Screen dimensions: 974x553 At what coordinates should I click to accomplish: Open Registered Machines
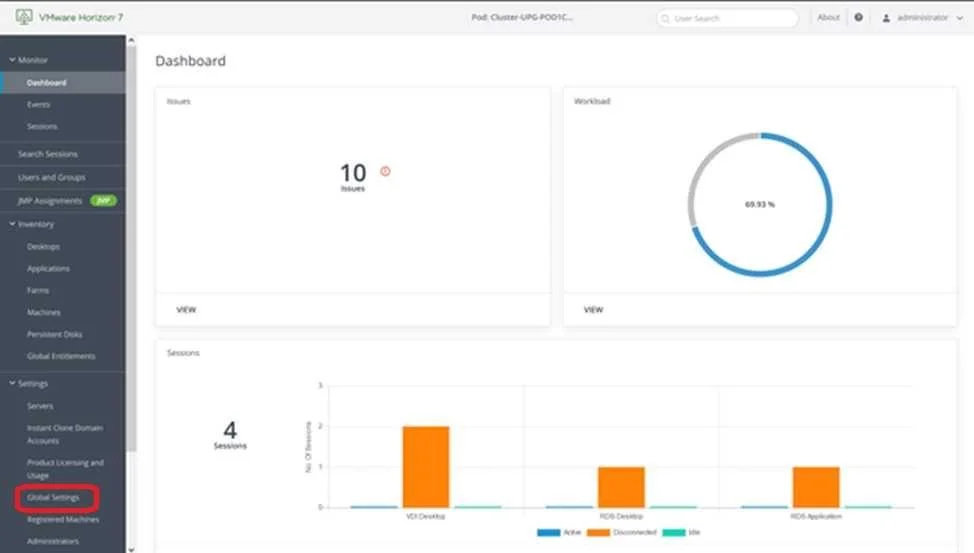(63, 519)
